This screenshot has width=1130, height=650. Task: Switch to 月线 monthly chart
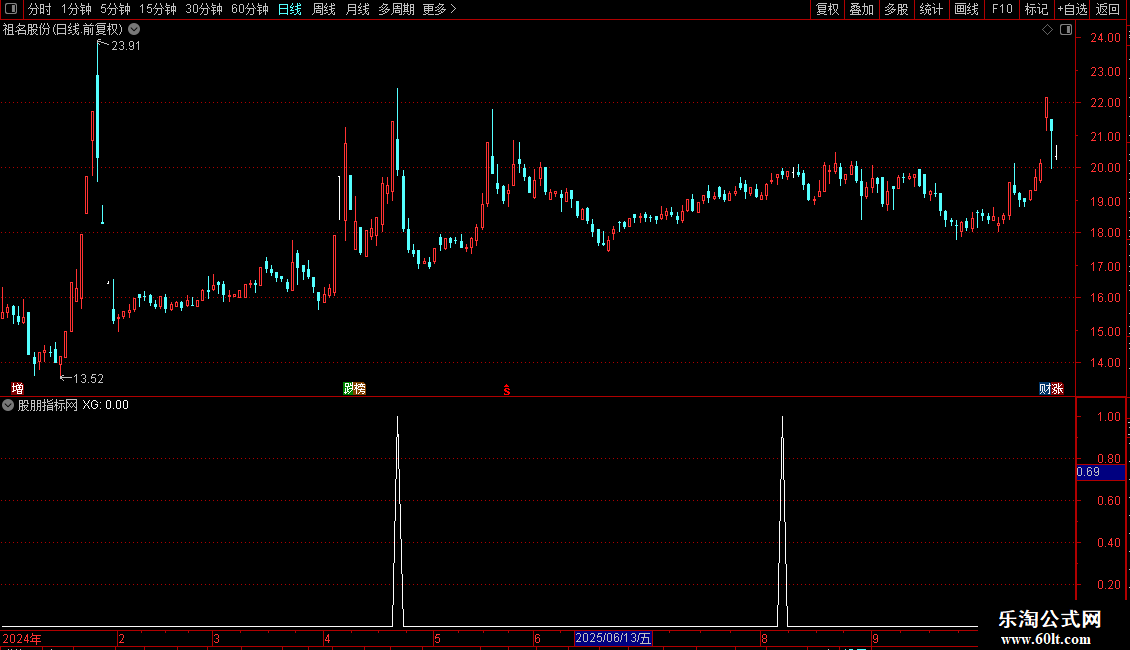point(357,9)
